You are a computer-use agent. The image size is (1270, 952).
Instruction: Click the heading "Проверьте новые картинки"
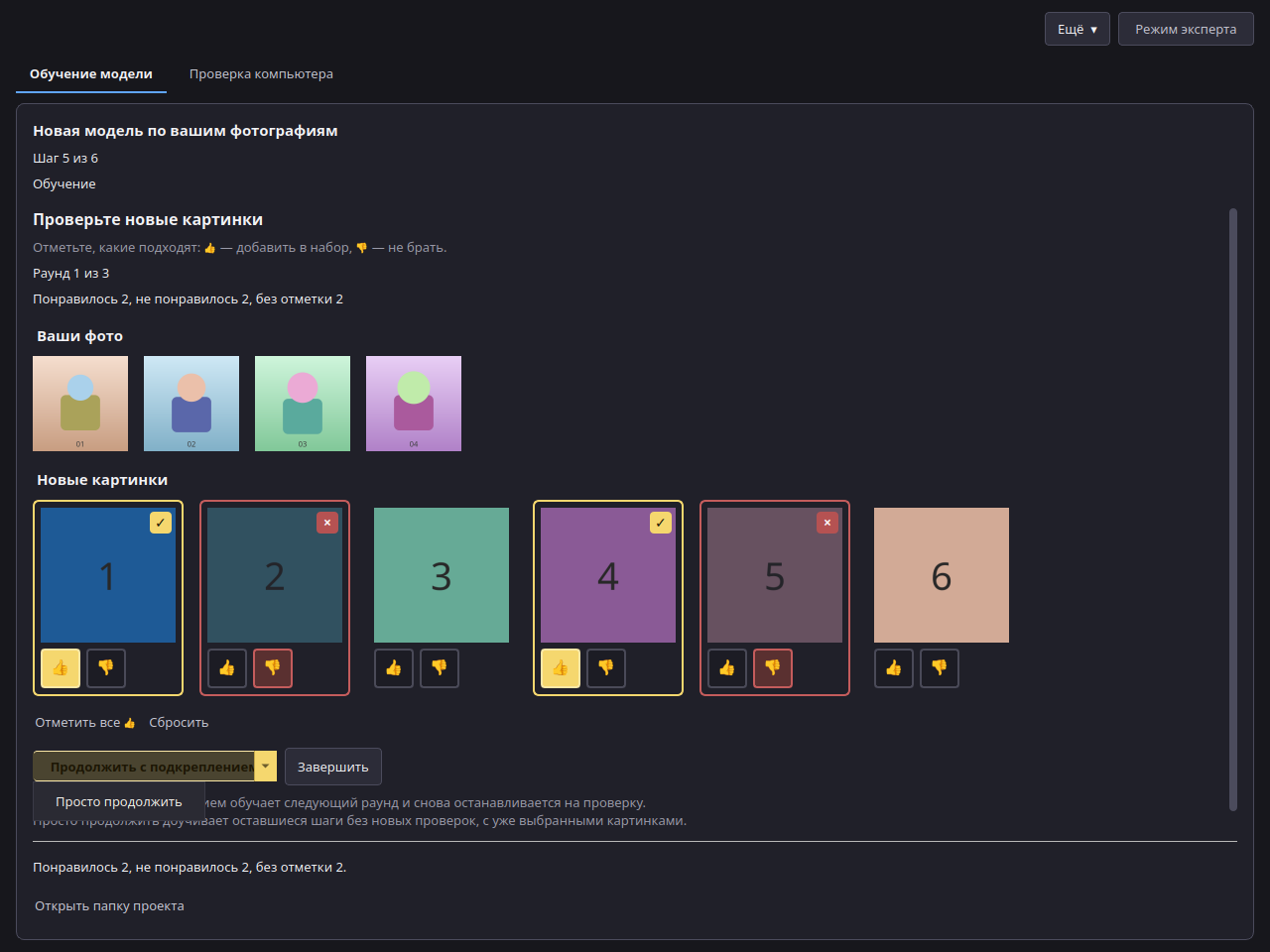[x=148, y=220]
